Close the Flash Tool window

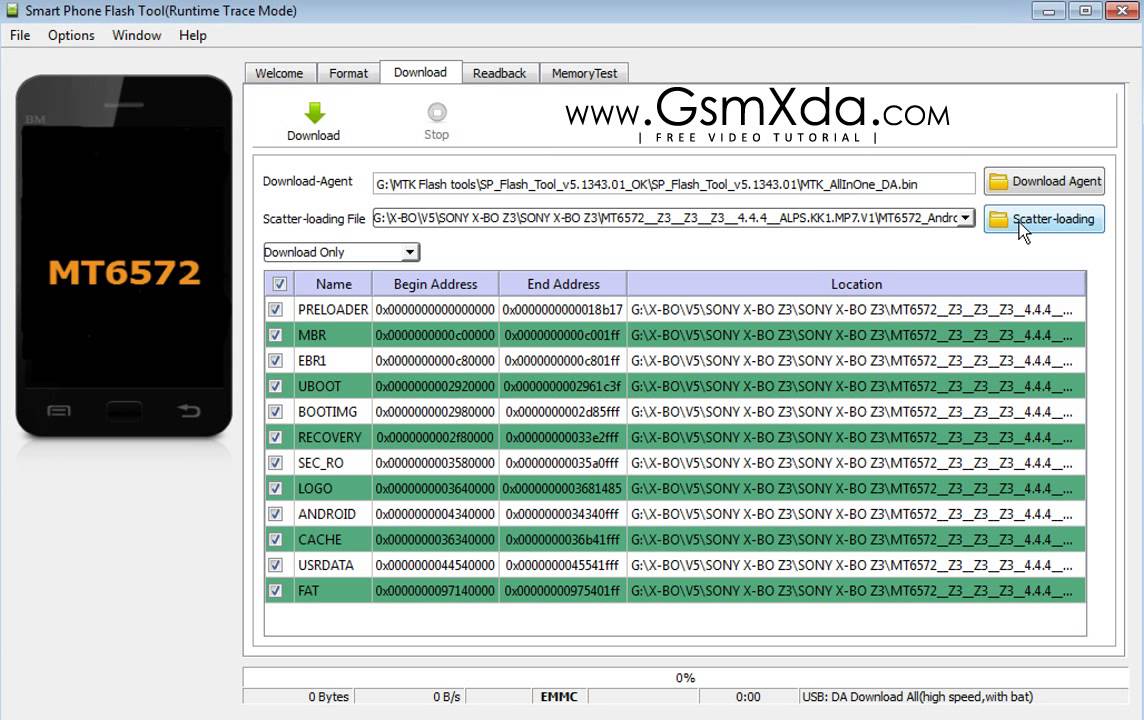pyautogui.click(x=1121, y=11)
